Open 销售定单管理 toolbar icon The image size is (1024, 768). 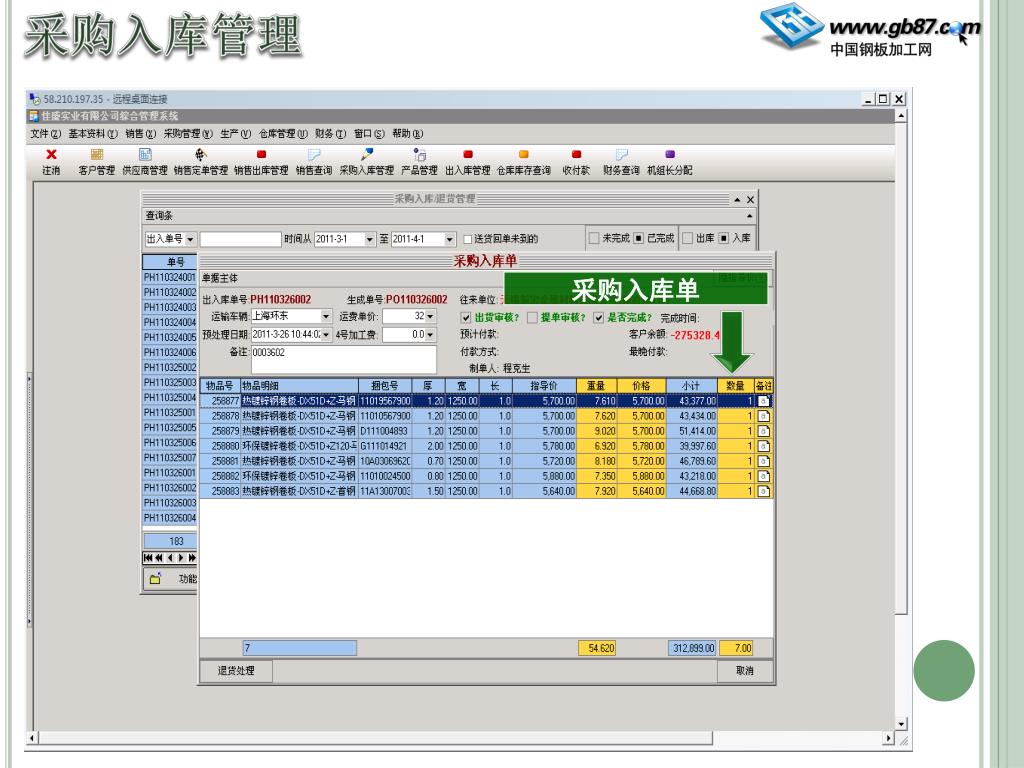pyautogui.click(x=200, y=155)
